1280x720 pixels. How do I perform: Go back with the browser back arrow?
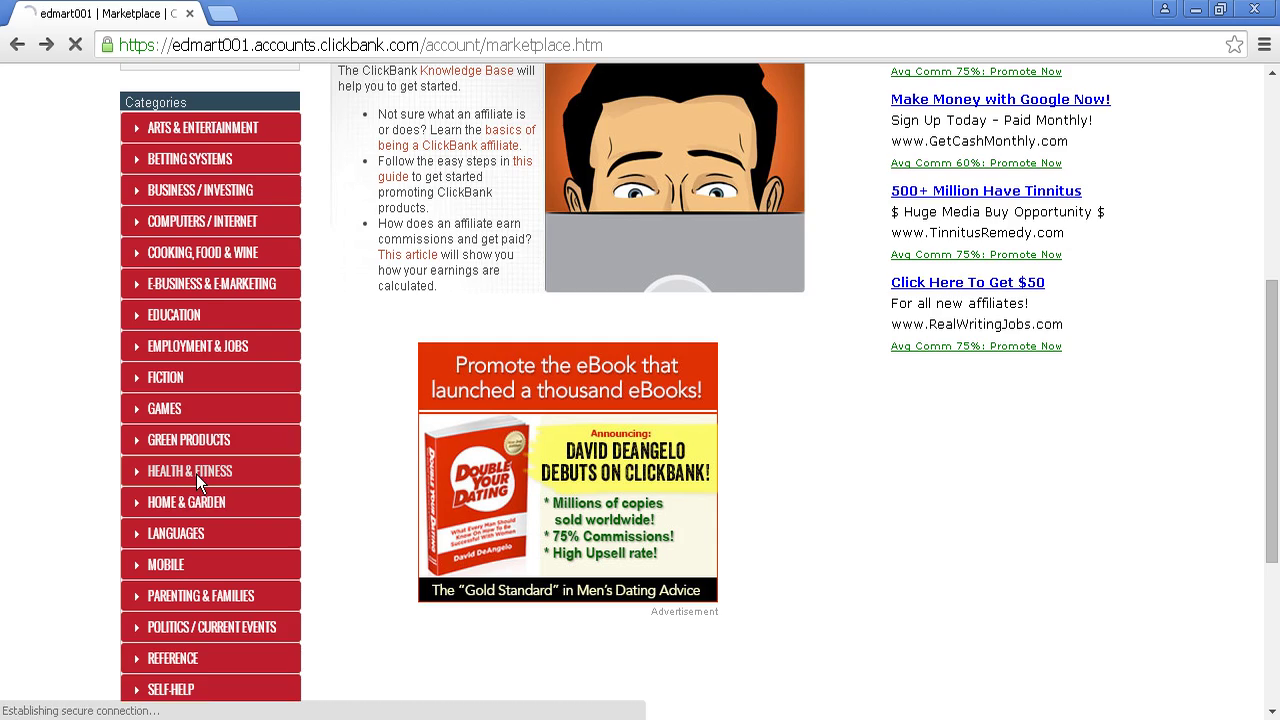[17, 44]
